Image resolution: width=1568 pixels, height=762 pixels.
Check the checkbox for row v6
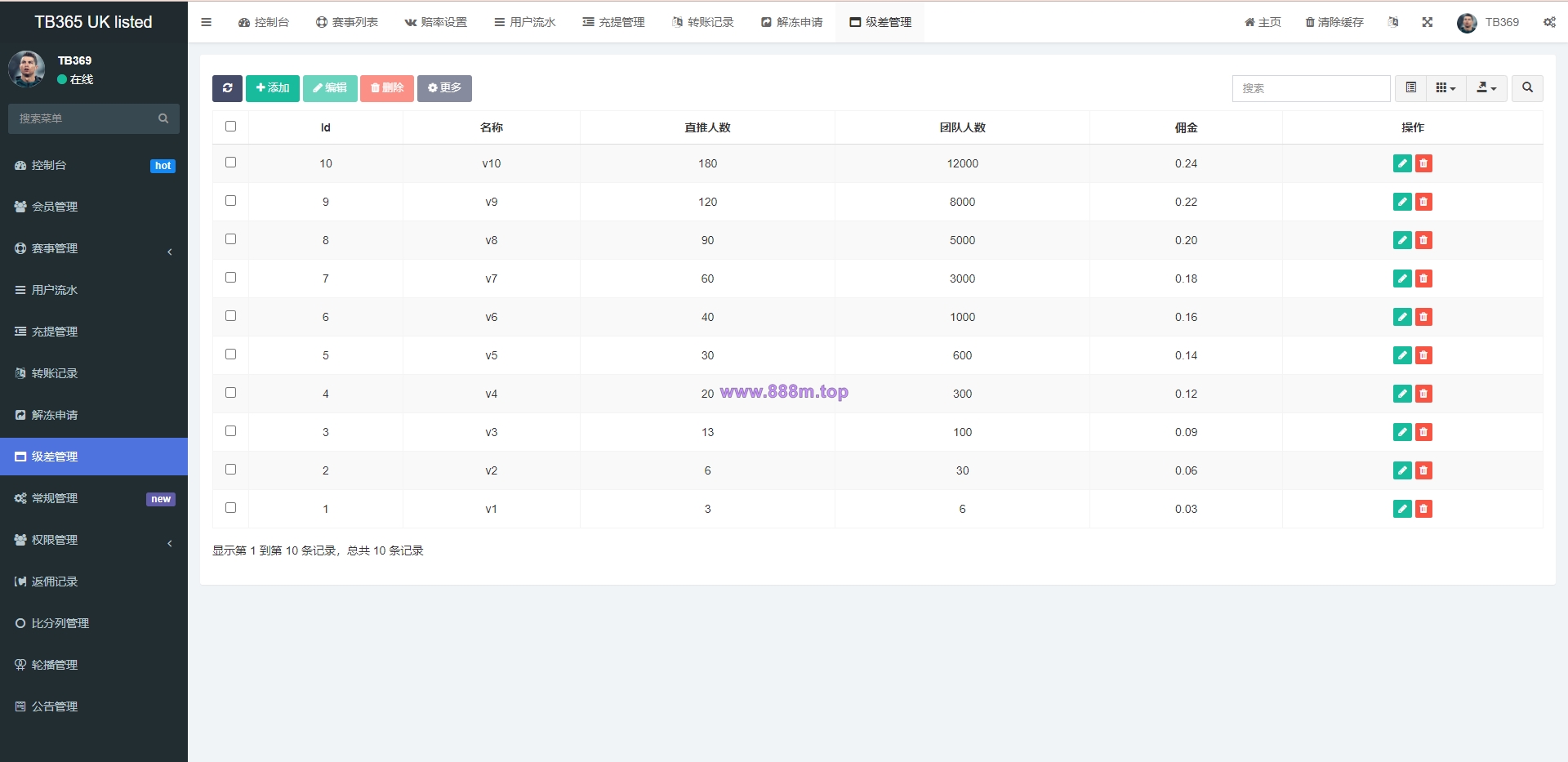click(x=230, y=316)
